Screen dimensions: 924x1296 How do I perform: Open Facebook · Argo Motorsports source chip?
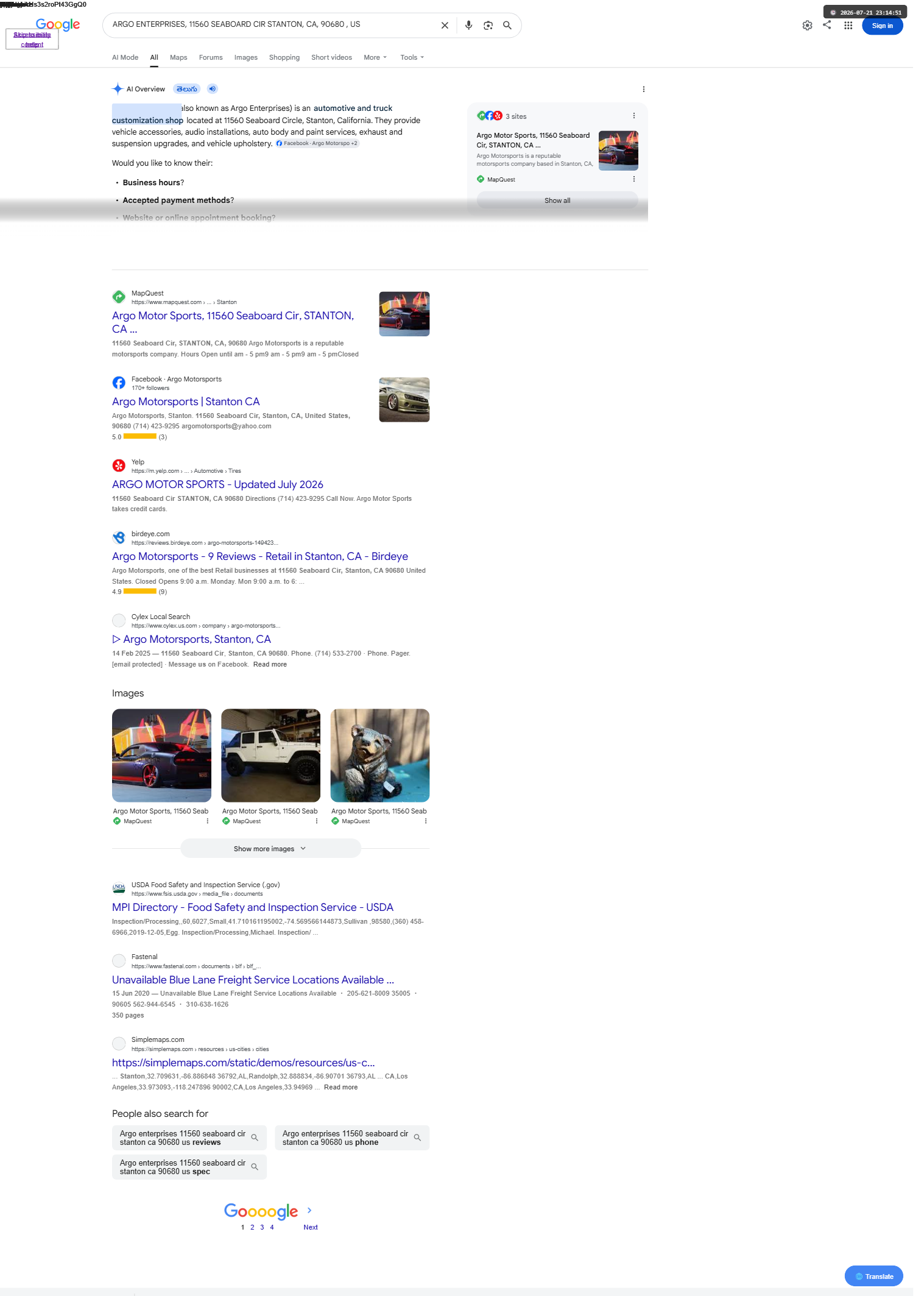coord(317,143)
